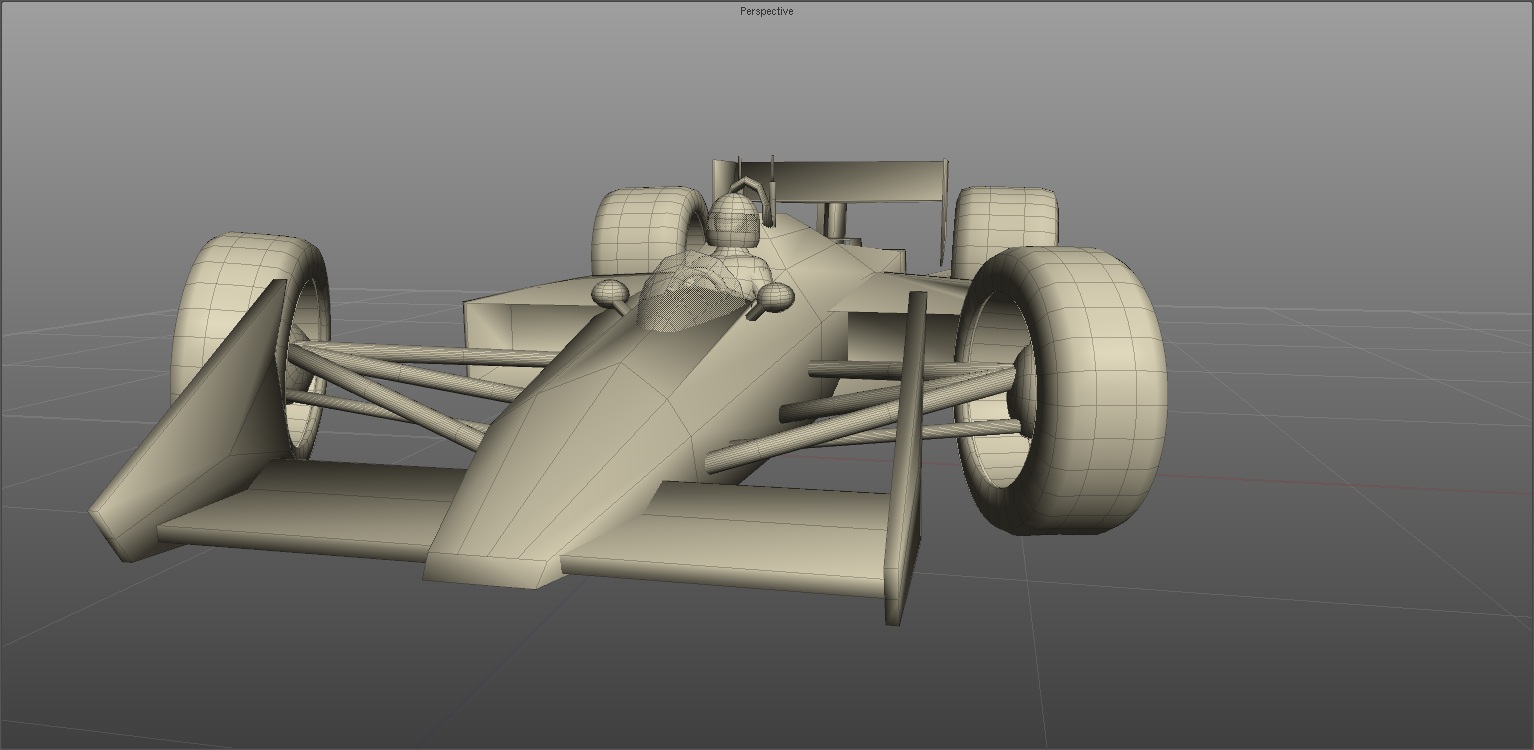Click the round side mirror beside the sidepod box
This screenshot has height=750, width=1534.
click(610, 293)
